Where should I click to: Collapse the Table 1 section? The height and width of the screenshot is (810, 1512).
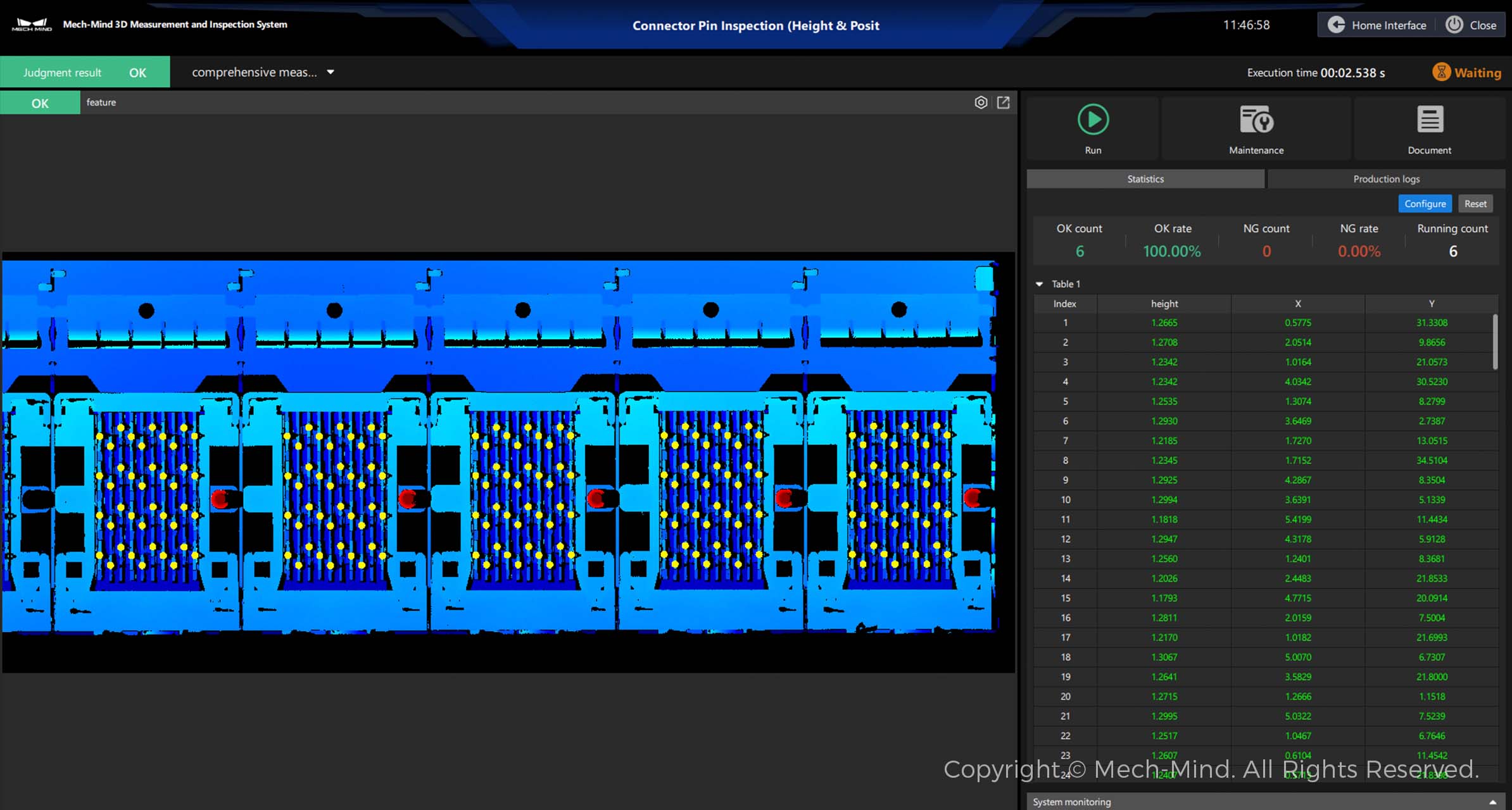[x=1039, y=284]
